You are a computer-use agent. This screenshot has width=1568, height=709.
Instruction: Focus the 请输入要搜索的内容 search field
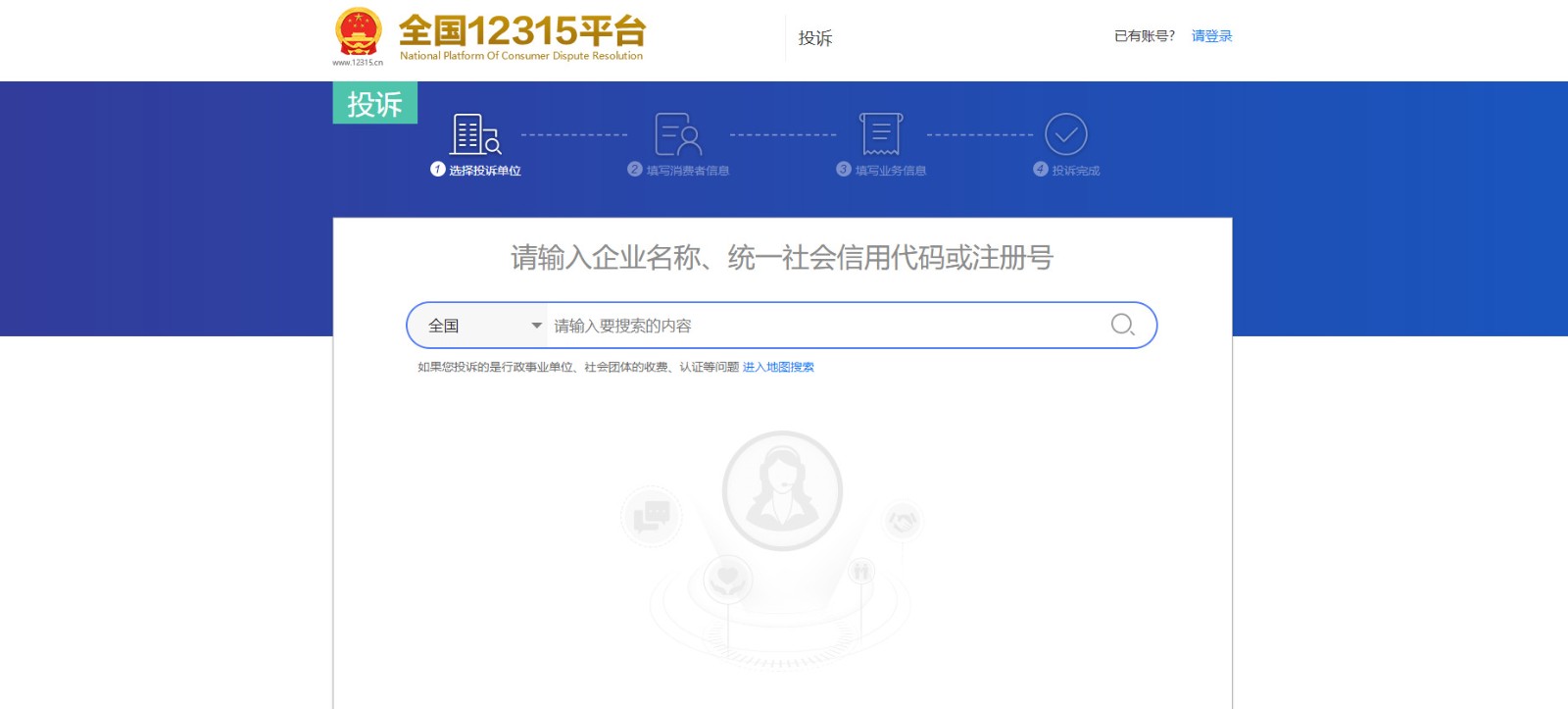pos(823,326)
